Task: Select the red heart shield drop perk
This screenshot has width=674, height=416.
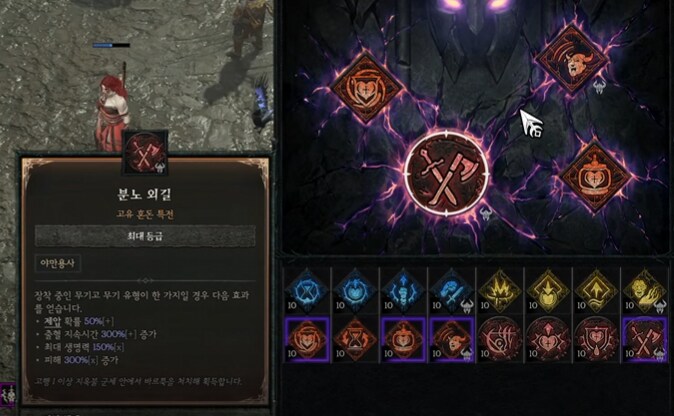Action: (x=597, y=340)
